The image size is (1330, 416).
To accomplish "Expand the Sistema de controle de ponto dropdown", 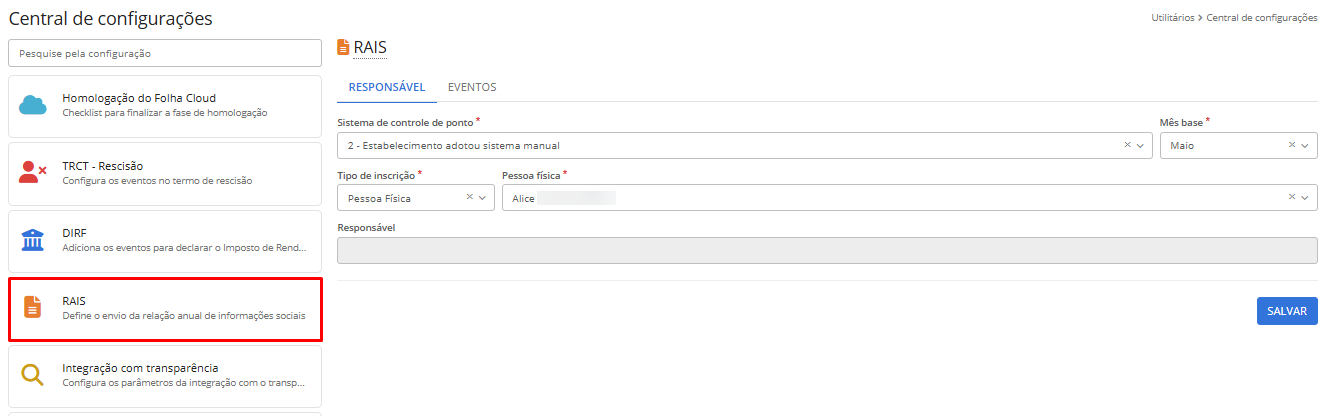I will click(x=1141, y=145).
